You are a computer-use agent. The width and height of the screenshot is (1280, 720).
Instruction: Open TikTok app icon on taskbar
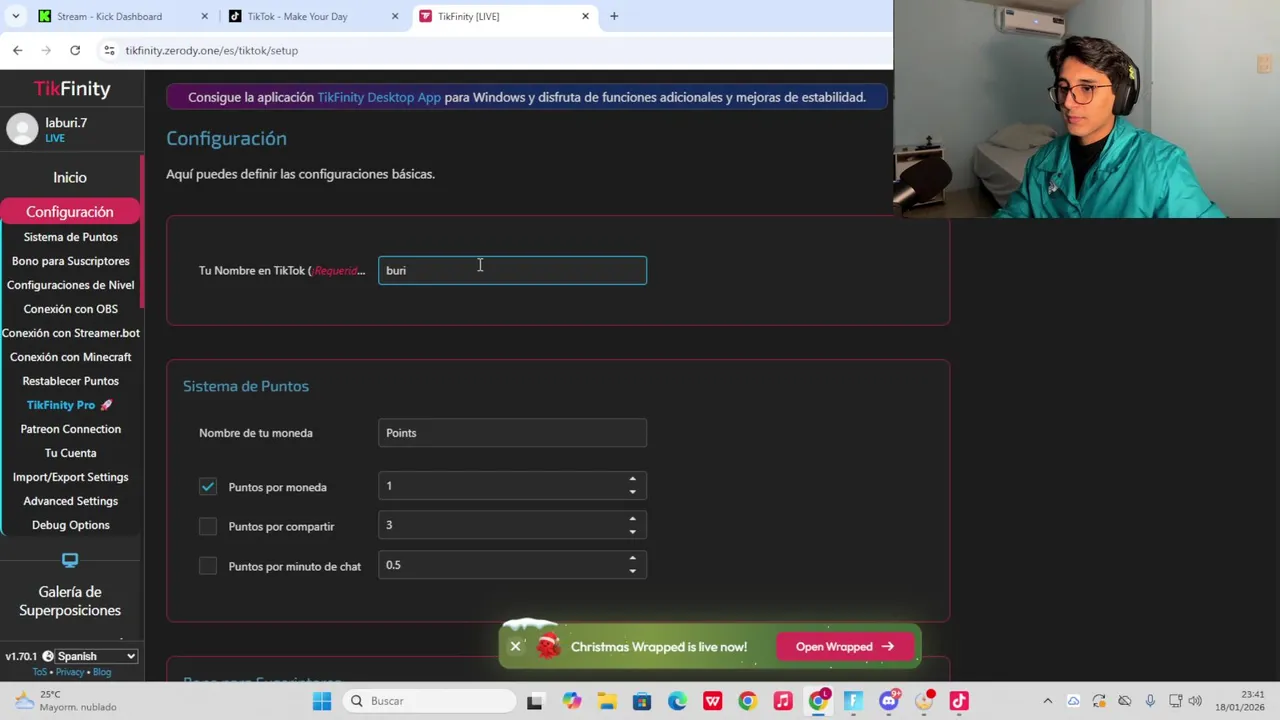click(959, 701)
